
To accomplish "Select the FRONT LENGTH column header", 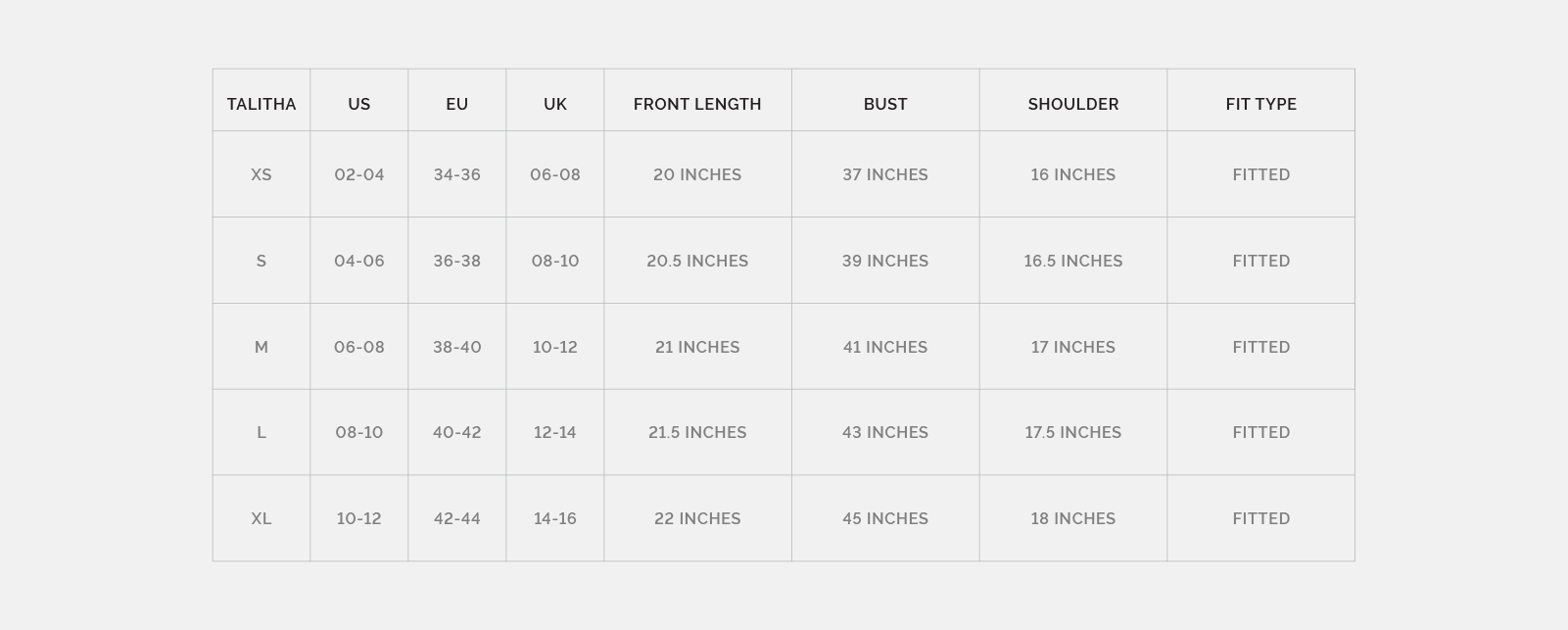I will point(697,104).
